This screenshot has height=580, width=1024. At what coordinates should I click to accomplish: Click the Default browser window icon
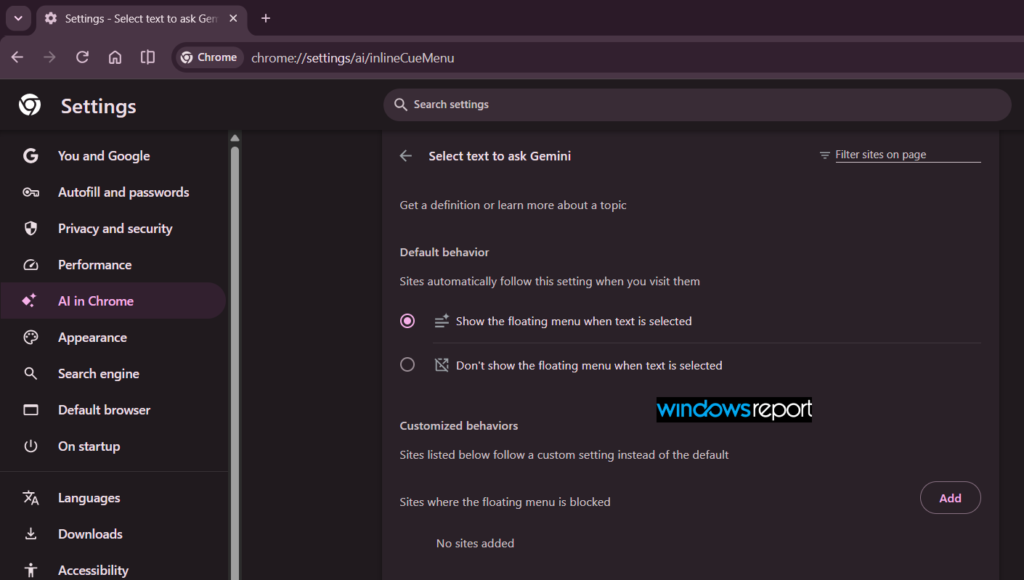pos(31,410)
